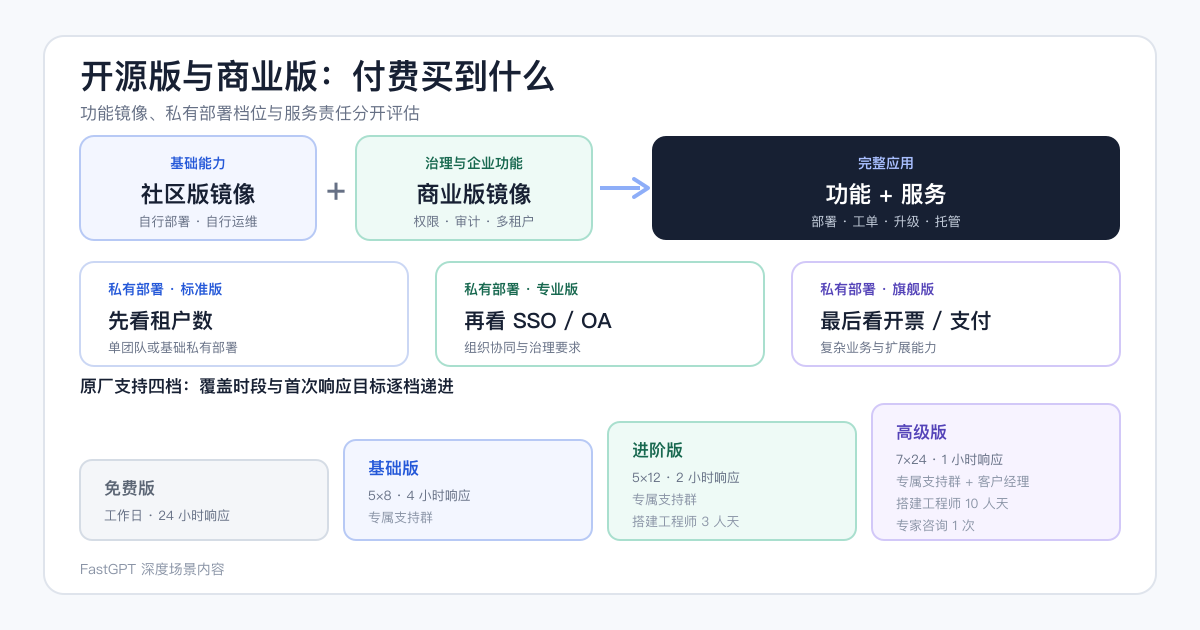Screen dimensions: 1200x630
Task: Click the text 搭建工程师 10 人天
Action: click(x=952, y=503)
